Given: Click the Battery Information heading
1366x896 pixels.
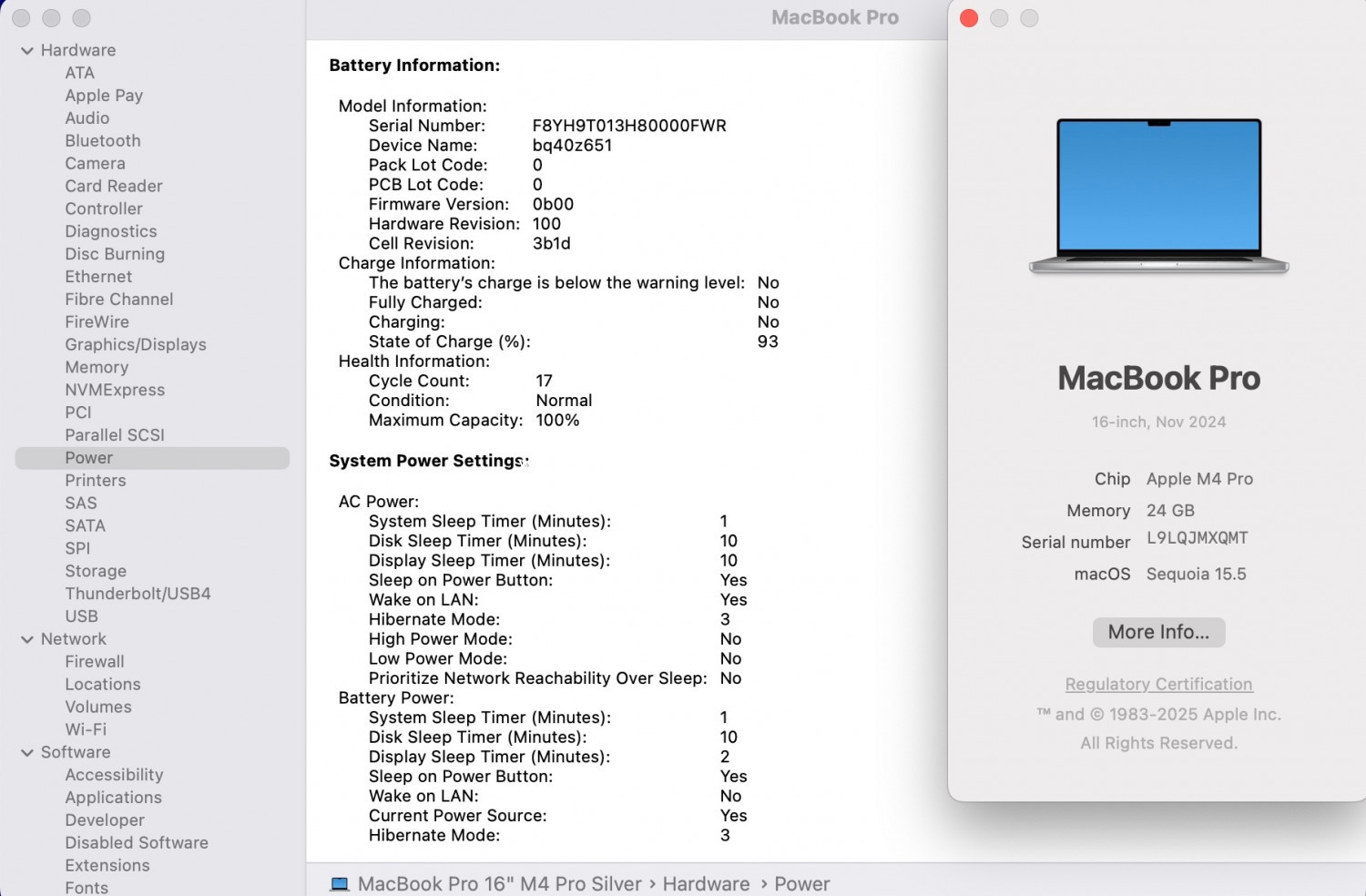Looking at the screenshot, I should [414, 66].
